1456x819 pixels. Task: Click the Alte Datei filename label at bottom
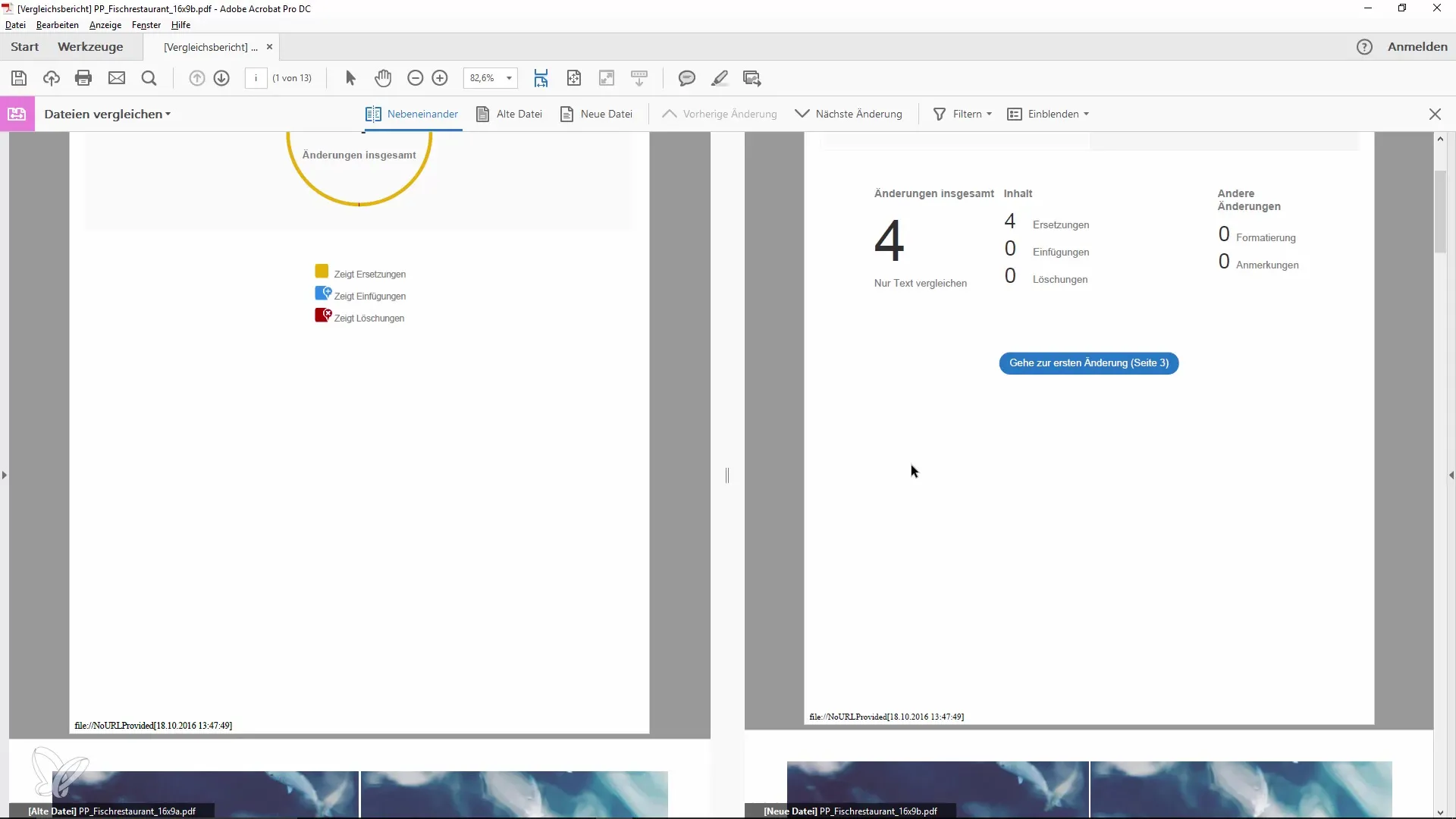(x=111, y=811)
